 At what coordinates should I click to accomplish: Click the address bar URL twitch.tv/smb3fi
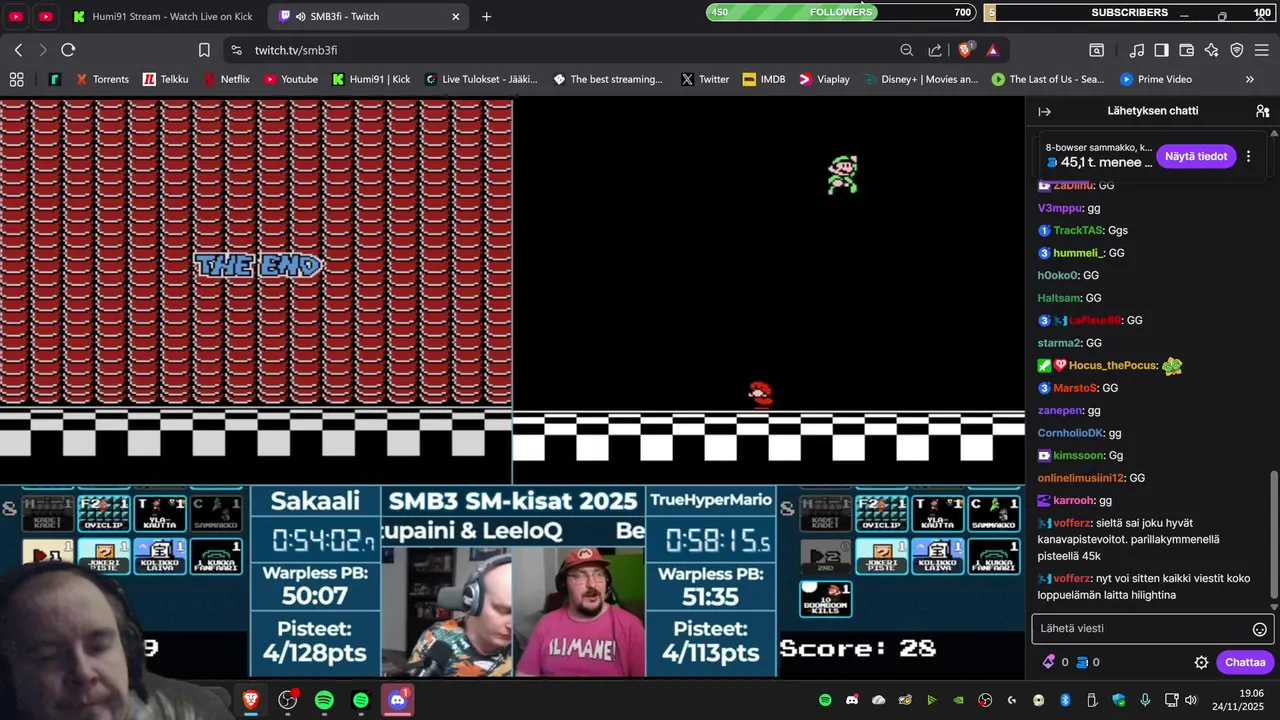tap(295, 50)
